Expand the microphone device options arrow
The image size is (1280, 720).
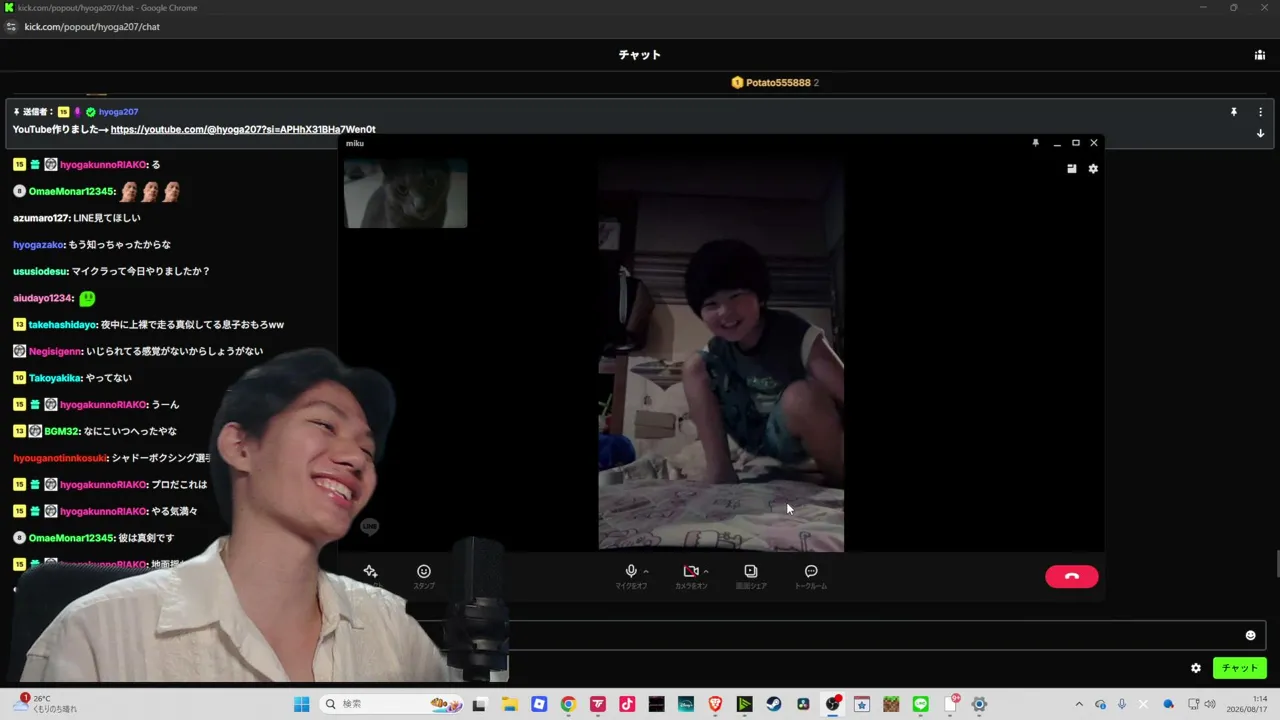[646, 572]
